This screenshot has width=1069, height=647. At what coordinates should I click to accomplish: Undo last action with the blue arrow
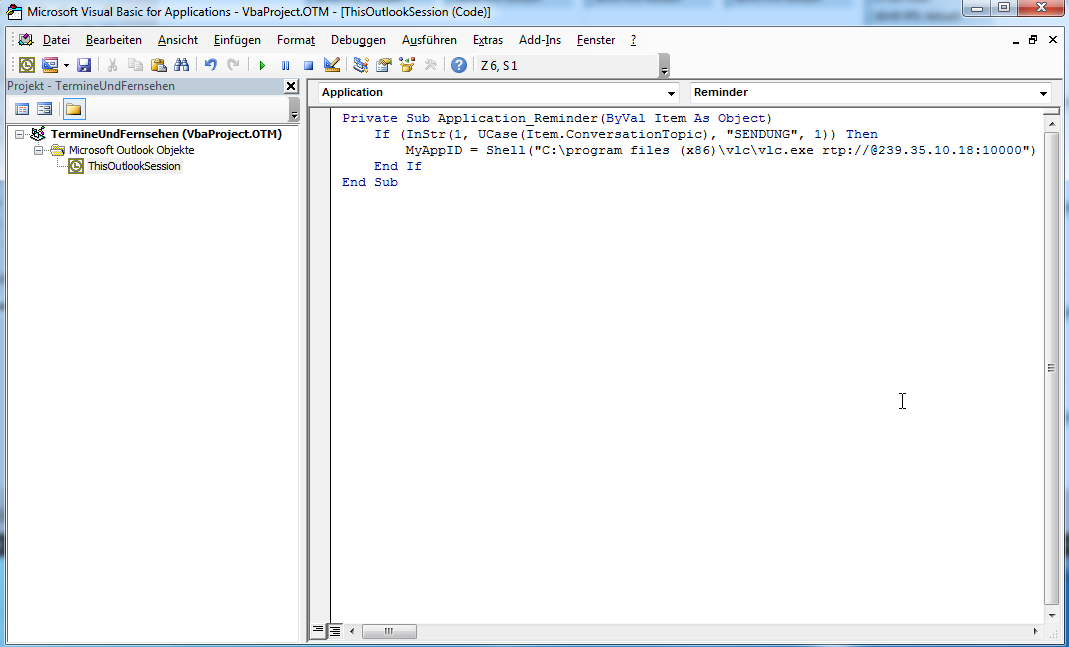[211, 65]
